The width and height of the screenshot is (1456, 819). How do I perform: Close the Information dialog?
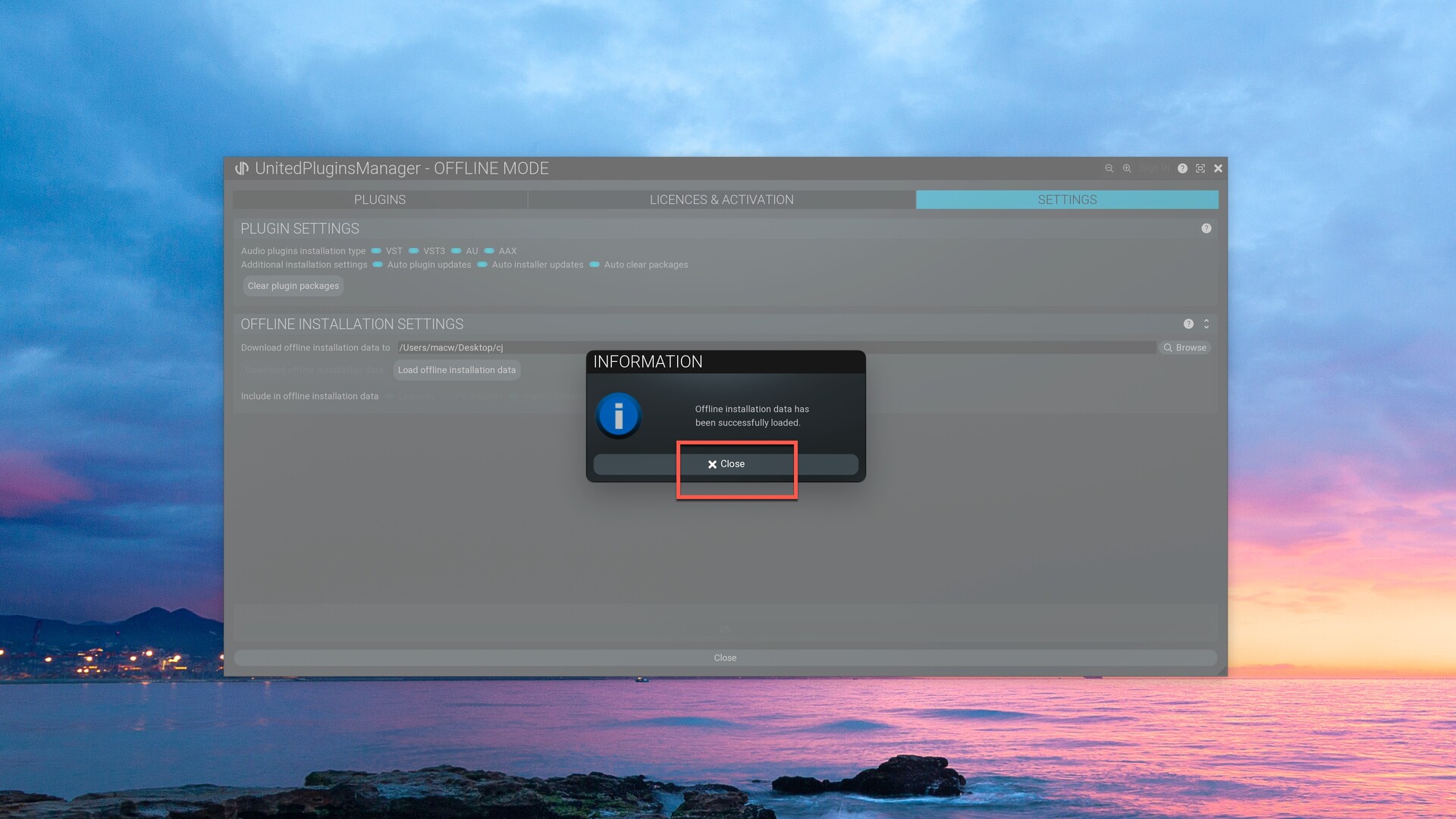(726, 464)
